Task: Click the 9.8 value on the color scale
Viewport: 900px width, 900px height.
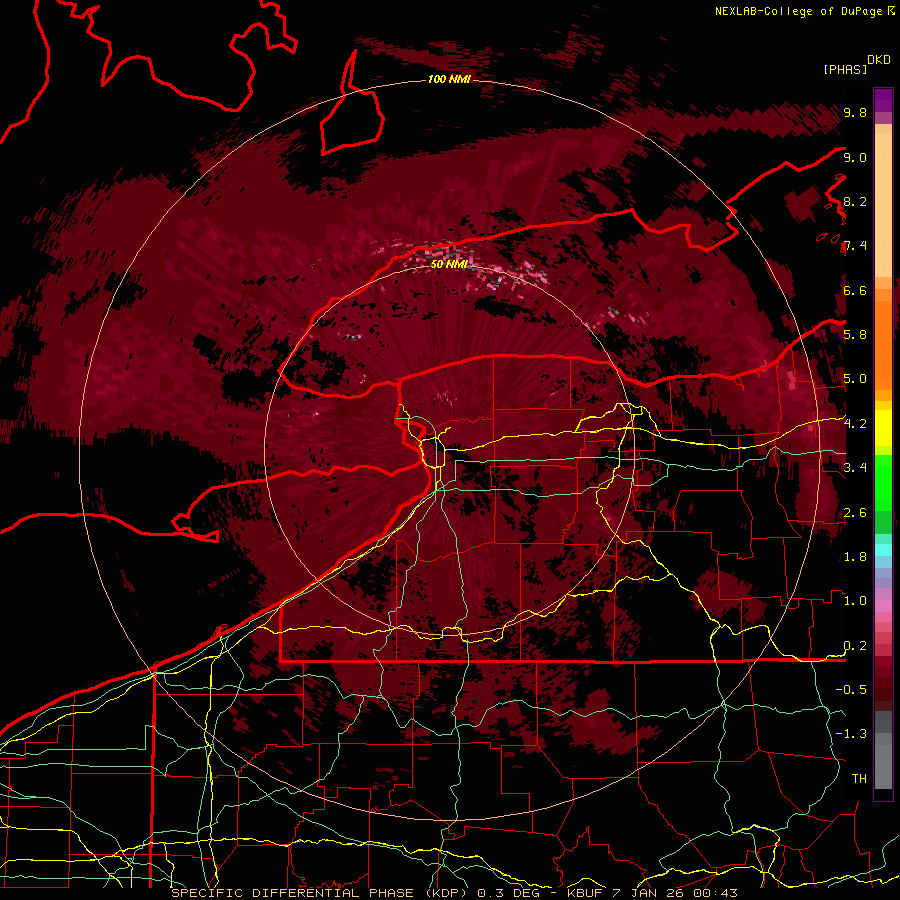Action: click(855, 113)
